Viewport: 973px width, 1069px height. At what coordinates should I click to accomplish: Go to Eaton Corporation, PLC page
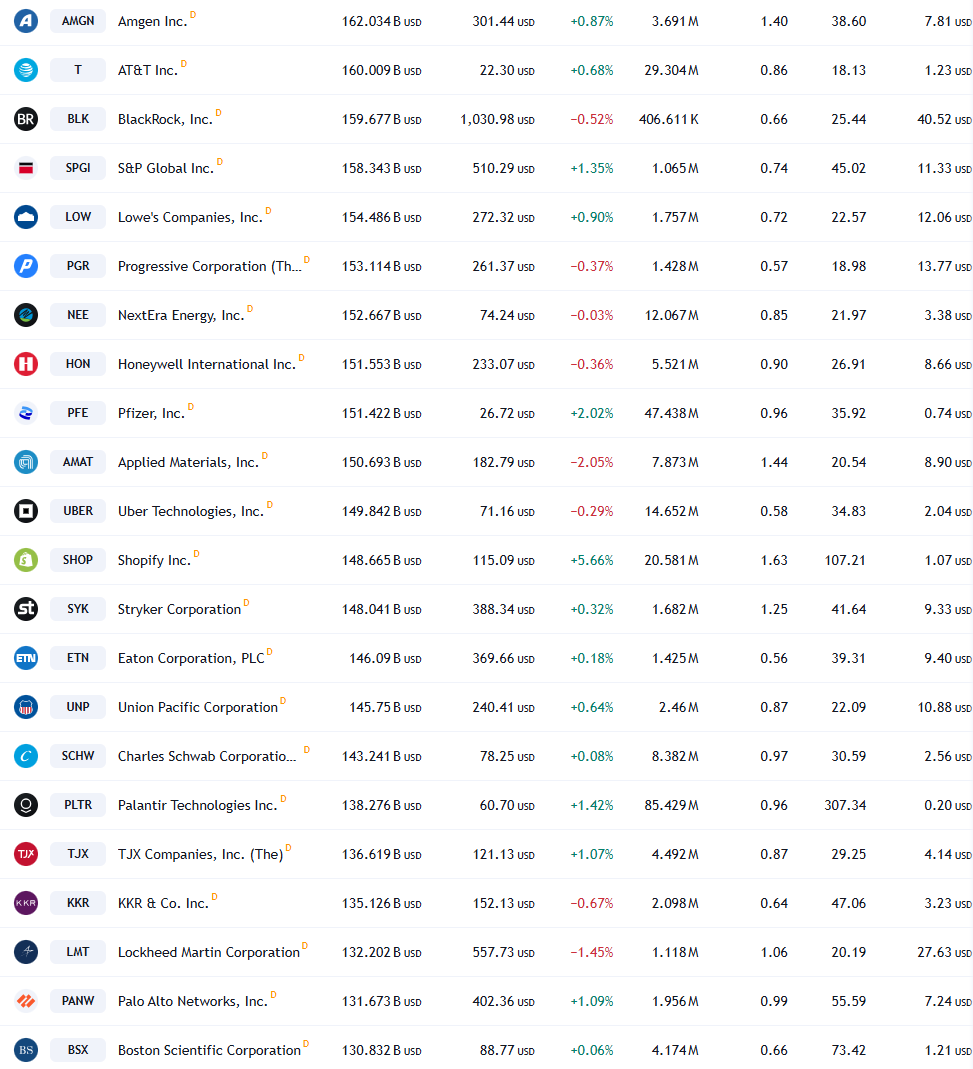click(191, 659)
